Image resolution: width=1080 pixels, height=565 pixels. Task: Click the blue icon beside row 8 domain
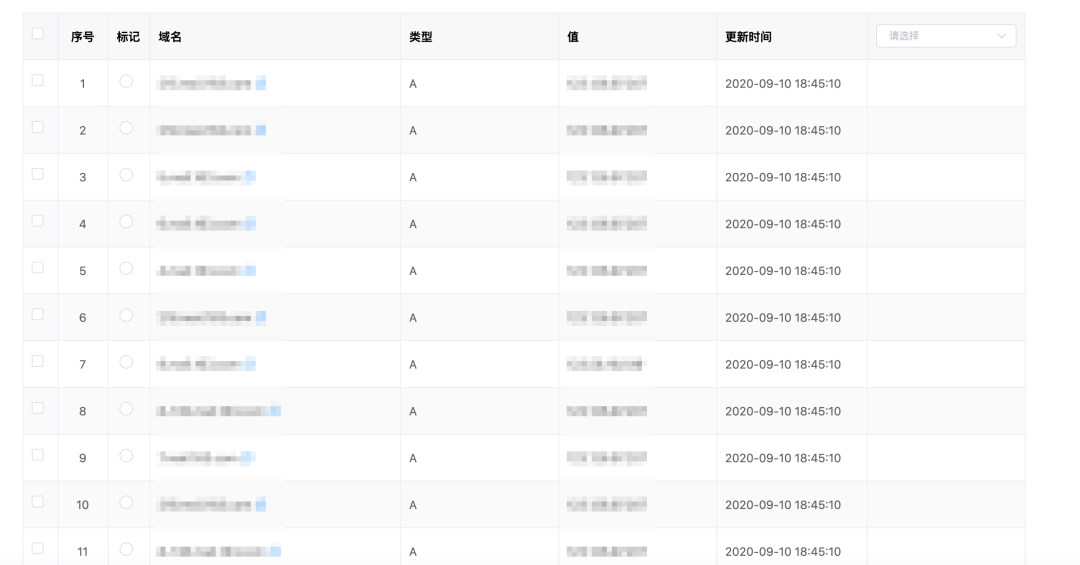[275, 411]
